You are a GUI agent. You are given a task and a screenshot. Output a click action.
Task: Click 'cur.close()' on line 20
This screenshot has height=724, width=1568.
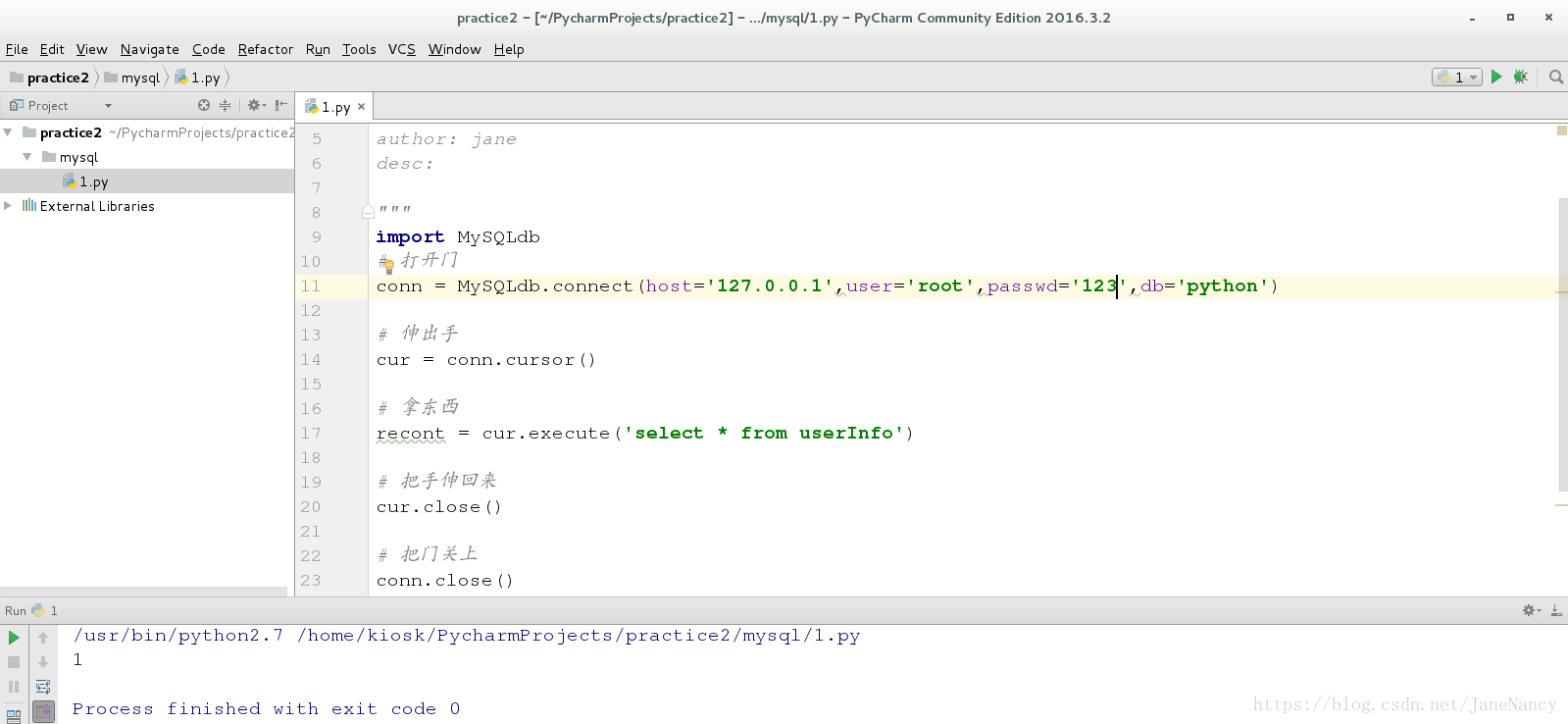click(438, 506)
